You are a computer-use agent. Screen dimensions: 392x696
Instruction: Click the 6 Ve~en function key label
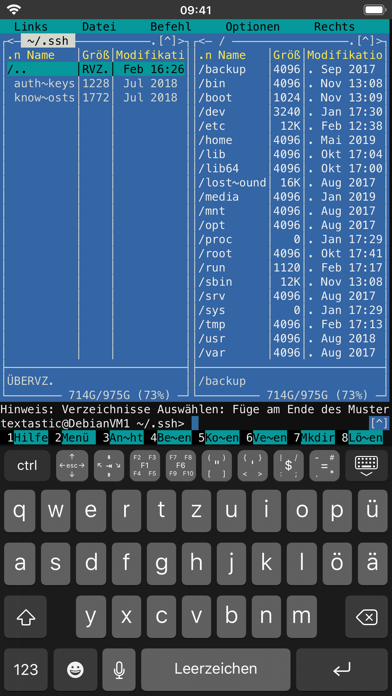point(267,438)
